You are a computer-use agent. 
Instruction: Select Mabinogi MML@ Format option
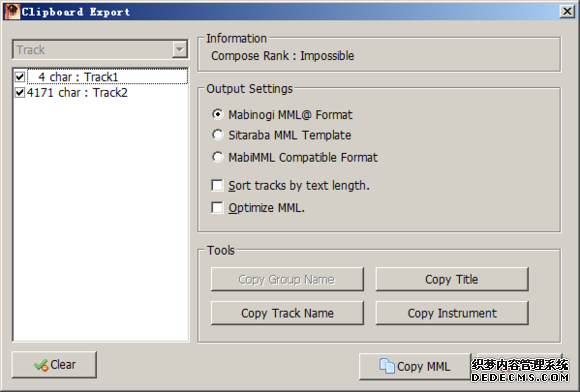pos(218,114)
